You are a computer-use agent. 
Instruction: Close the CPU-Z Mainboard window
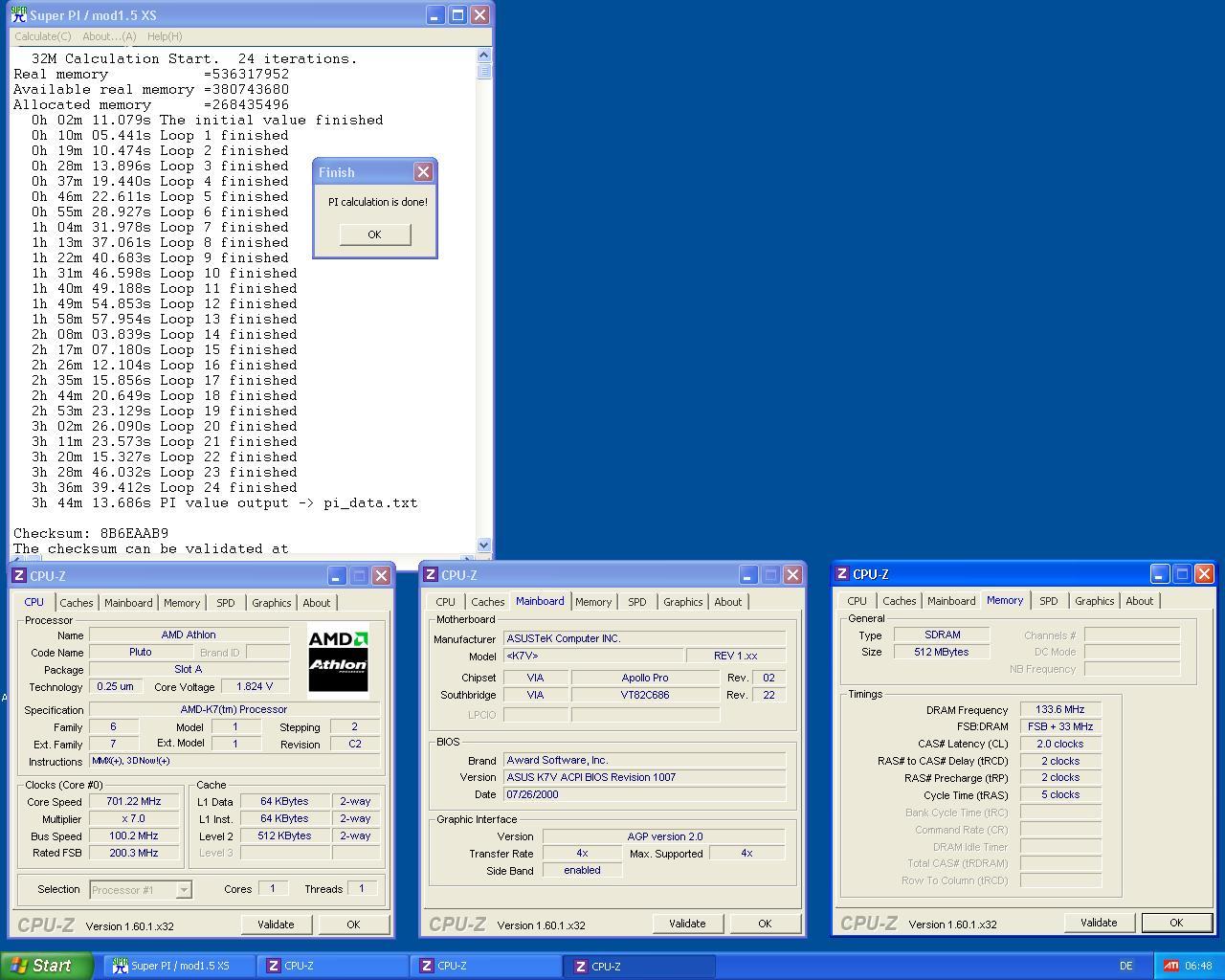pyautogui.click(x=792, y=574)
